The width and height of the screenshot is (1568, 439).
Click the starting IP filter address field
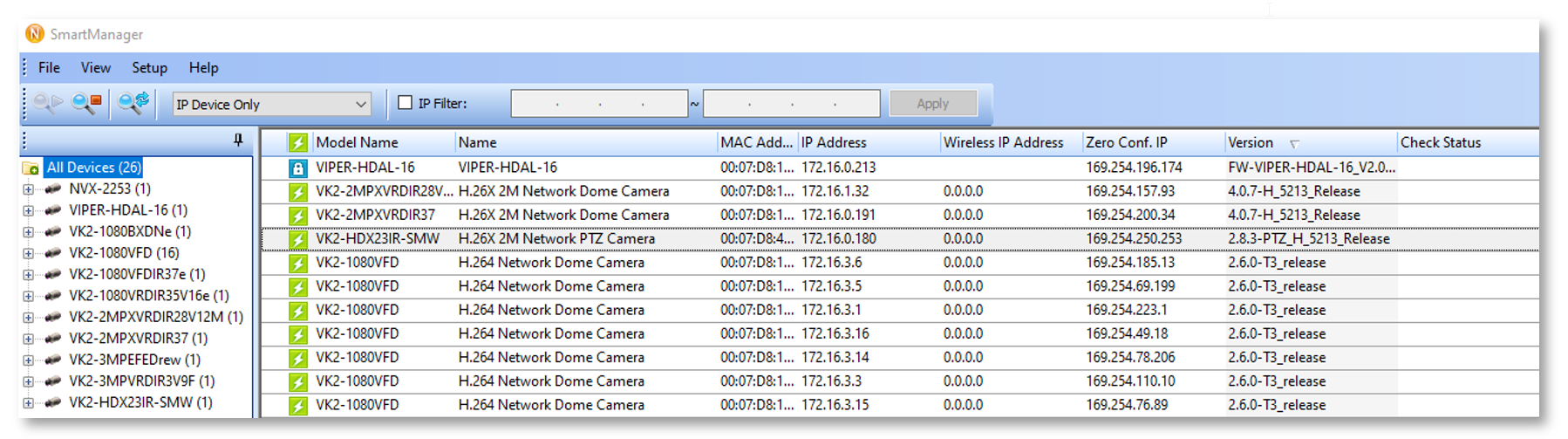pos(599,104)
